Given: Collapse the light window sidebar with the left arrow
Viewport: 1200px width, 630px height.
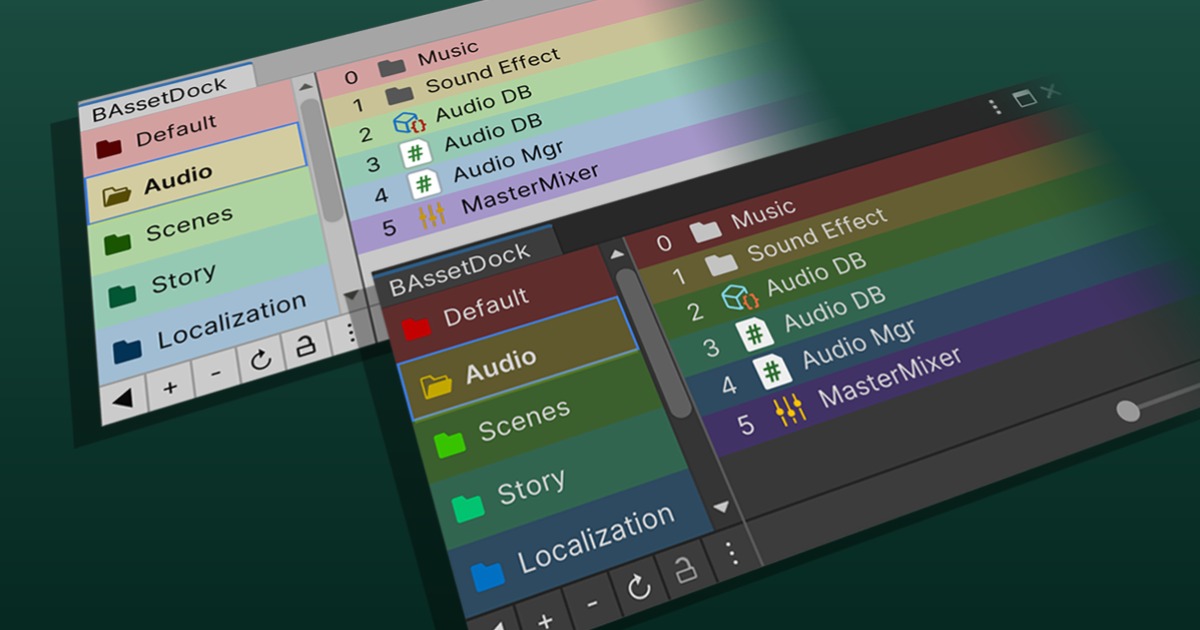Looking at the screenshot, I should (x=122, y=399).
